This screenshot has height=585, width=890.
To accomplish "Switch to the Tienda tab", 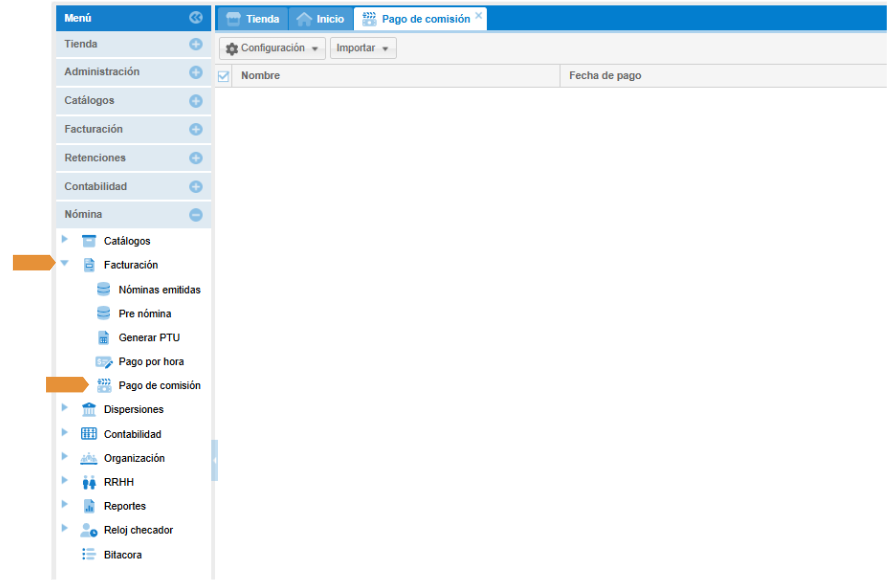I will point(253,19).
